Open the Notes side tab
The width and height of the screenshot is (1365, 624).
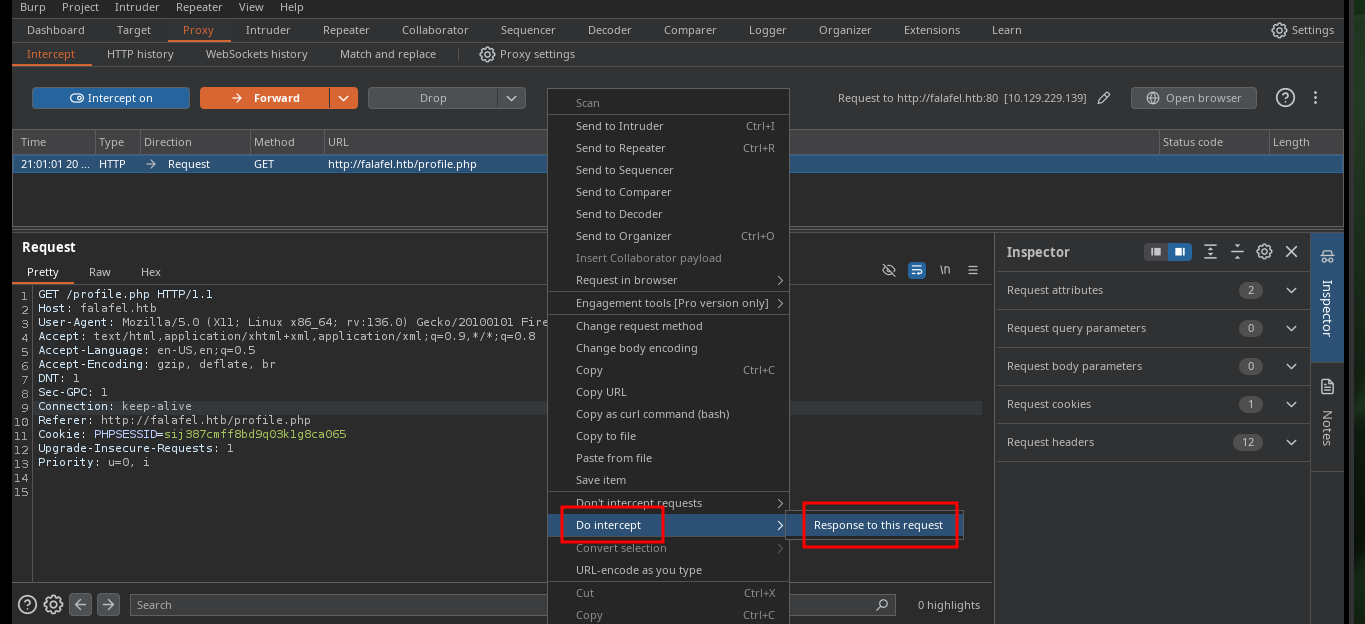(x=1327, y=413)
